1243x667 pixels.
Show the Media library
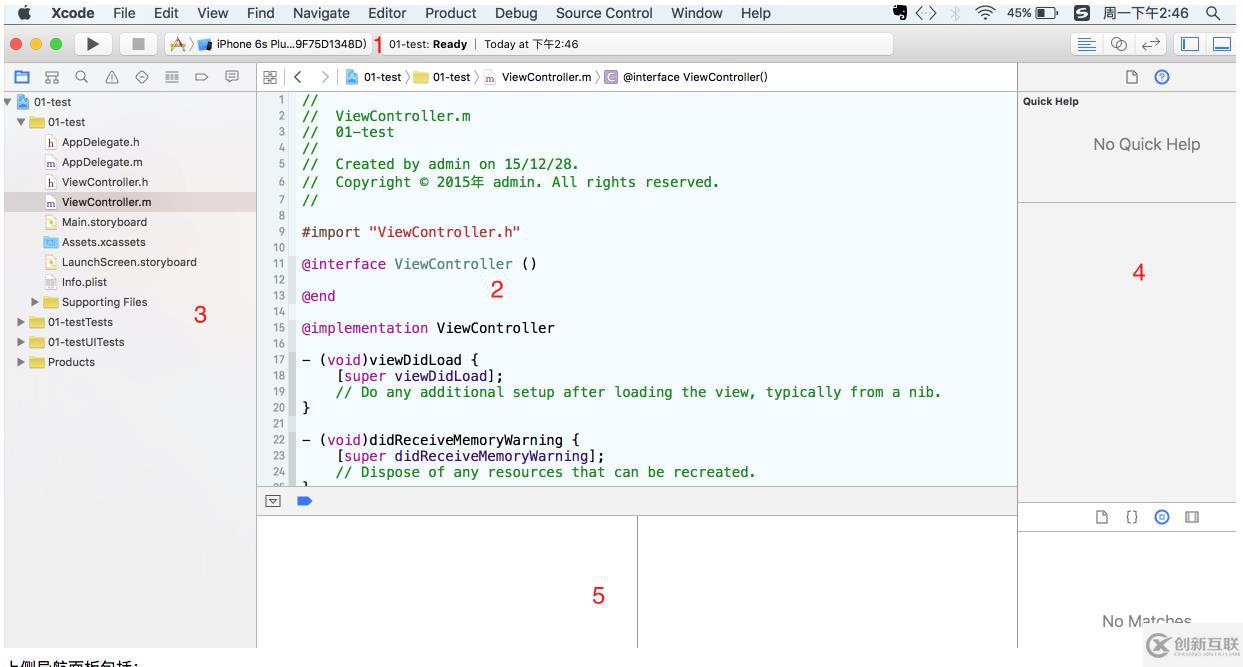(x=1191, y=517)
